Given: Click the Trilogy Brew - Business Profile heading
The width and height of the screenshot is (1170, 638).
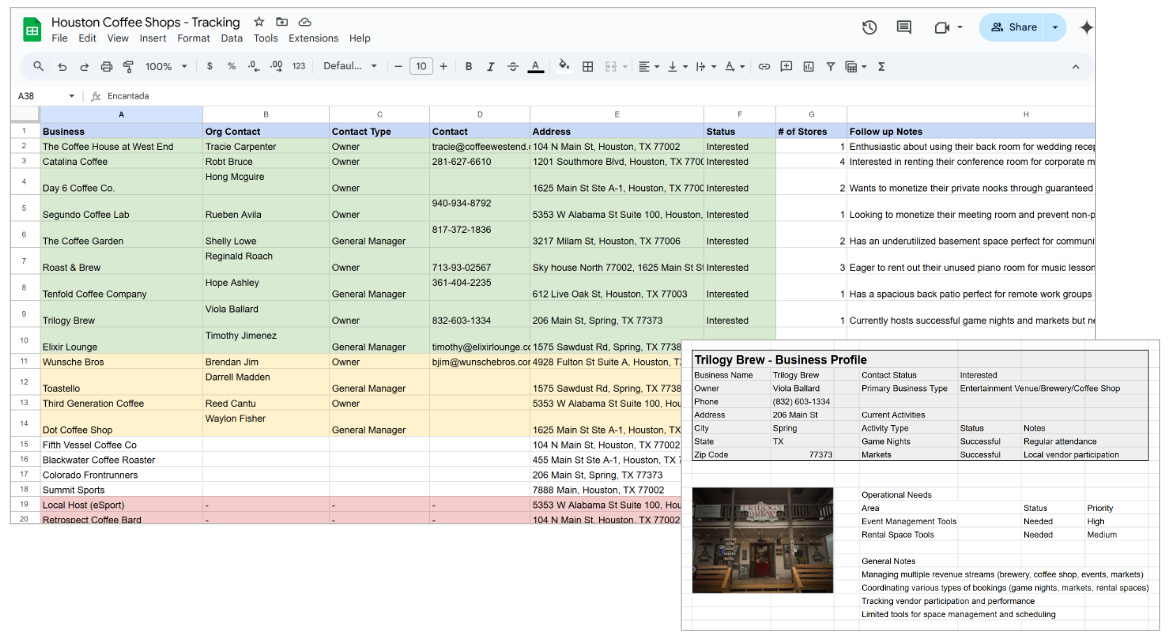Looking at the screenshot, I should 780,360.
